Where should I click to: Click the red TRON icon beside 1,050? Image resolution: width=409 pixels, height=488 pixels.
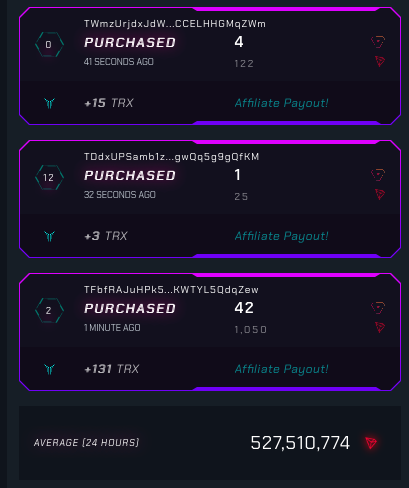(380, 327)
